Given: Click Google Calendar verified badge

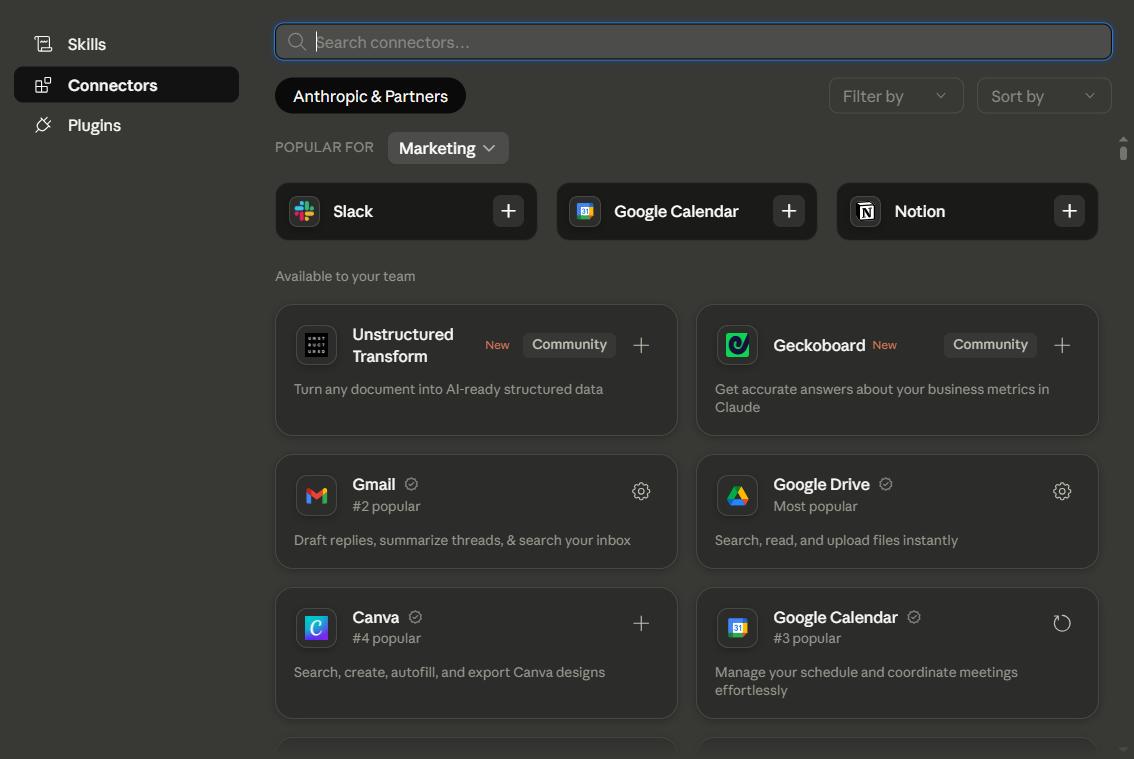Looking at the screenshot, I should tap(913, 617).
